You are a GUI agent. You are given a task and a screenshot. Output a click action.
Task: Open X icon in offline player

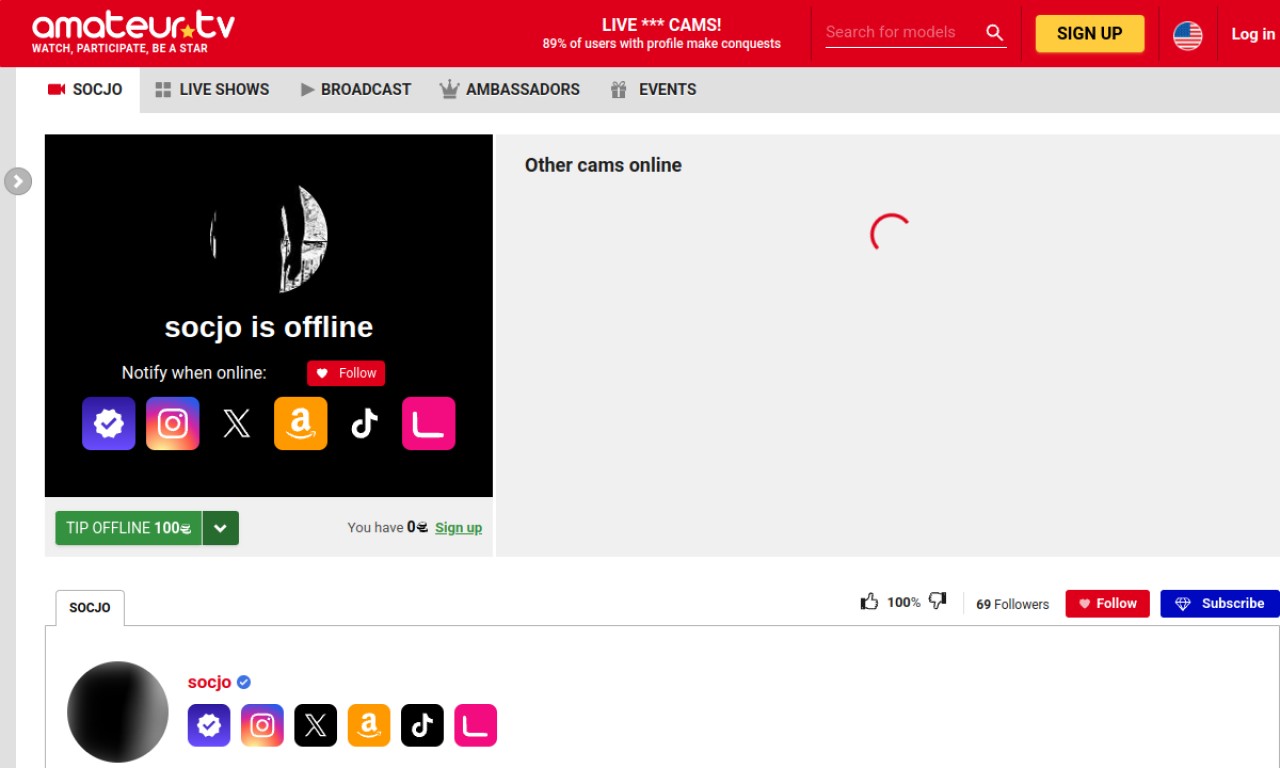[237, 423]
